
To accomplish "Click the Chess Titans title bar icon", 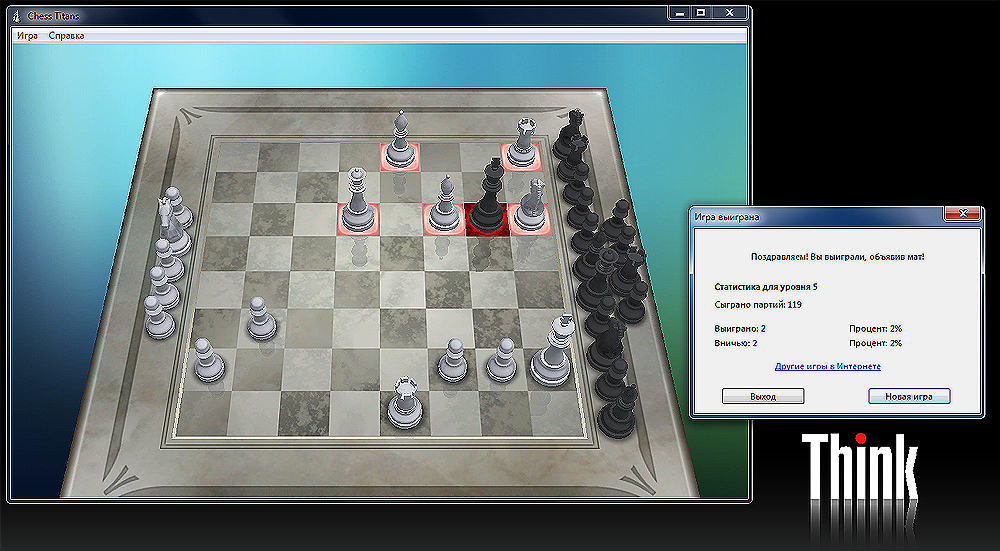I will click(18, 15).
